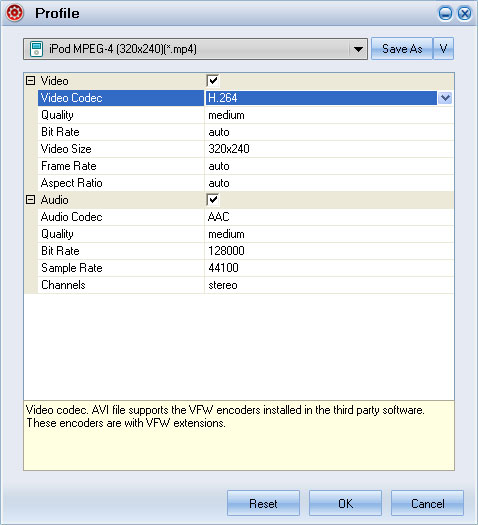Click the Audio group header label
The width and height of the screenshot is (478, 525).
point(54,200)
